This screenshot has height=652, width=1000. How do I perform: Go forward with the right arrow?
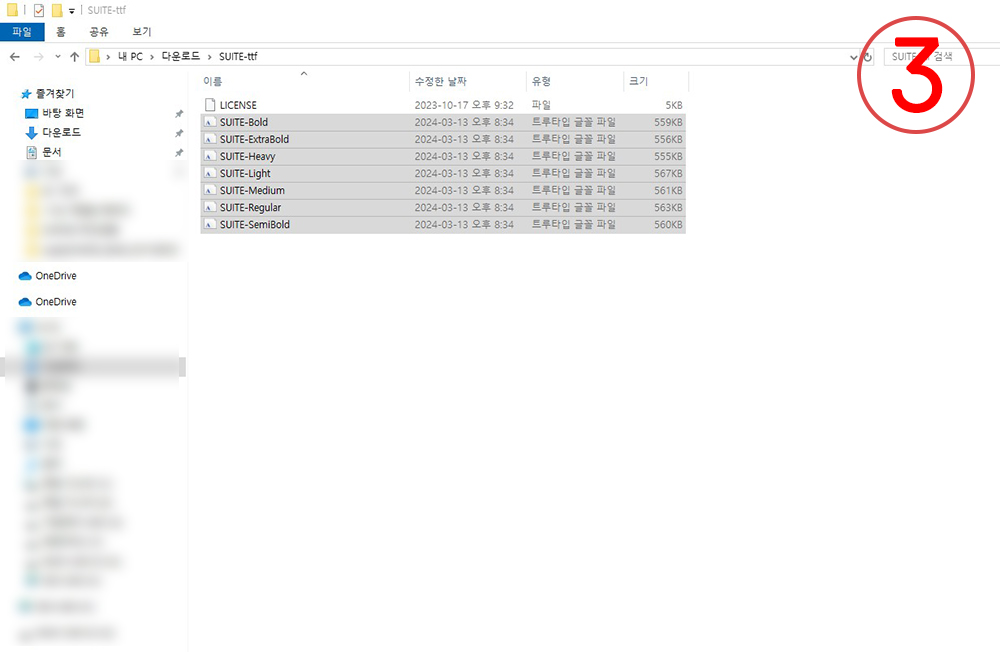38,57
